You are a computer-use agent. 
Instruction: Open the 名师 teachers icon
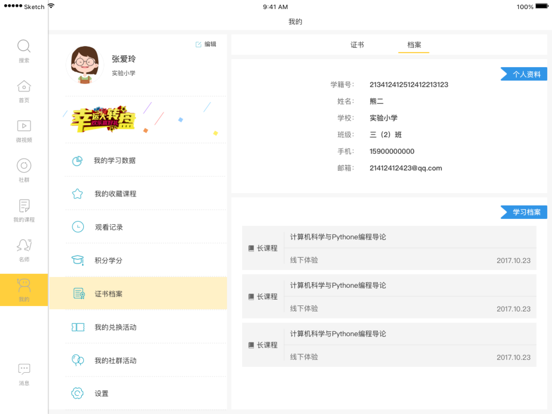coord(24,245)
